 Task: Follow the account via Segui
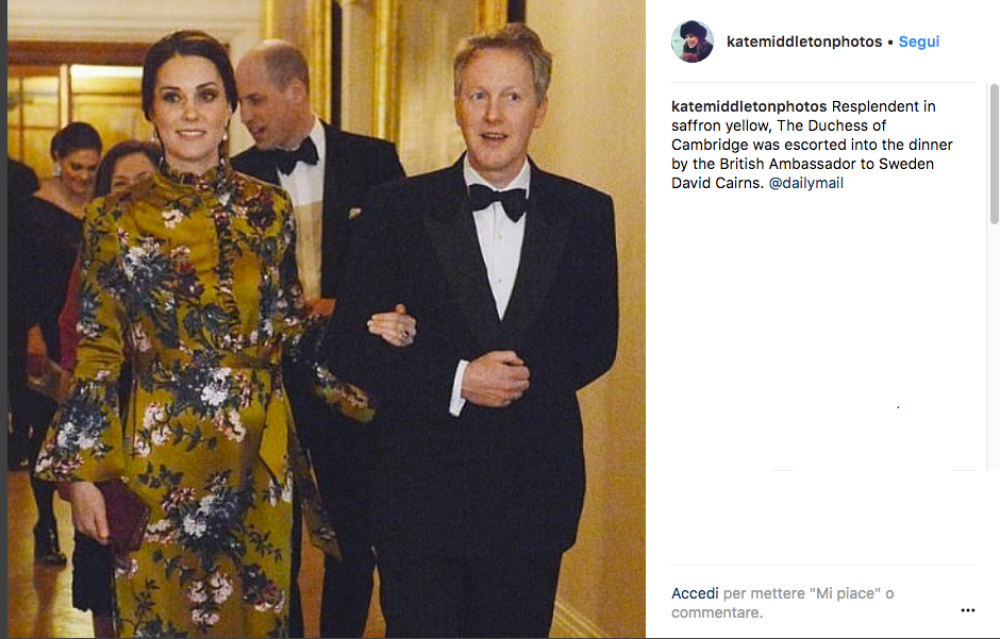click(918, 41)
